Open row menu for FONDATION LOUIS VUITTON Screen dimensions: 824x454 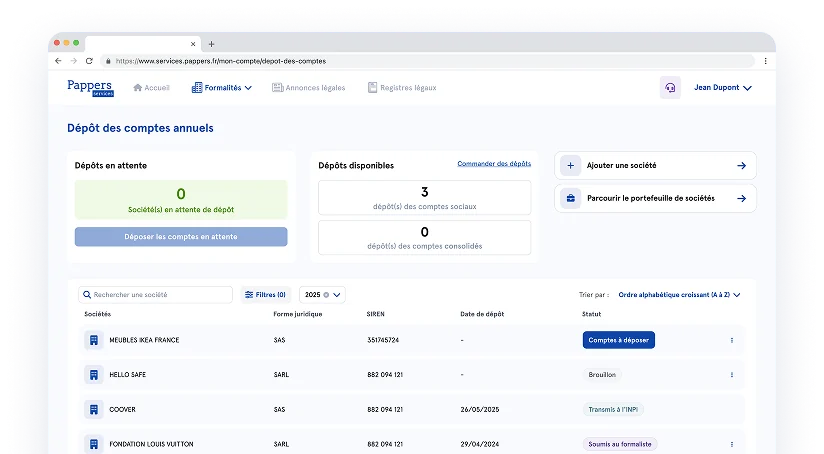[x=732, y=444]
